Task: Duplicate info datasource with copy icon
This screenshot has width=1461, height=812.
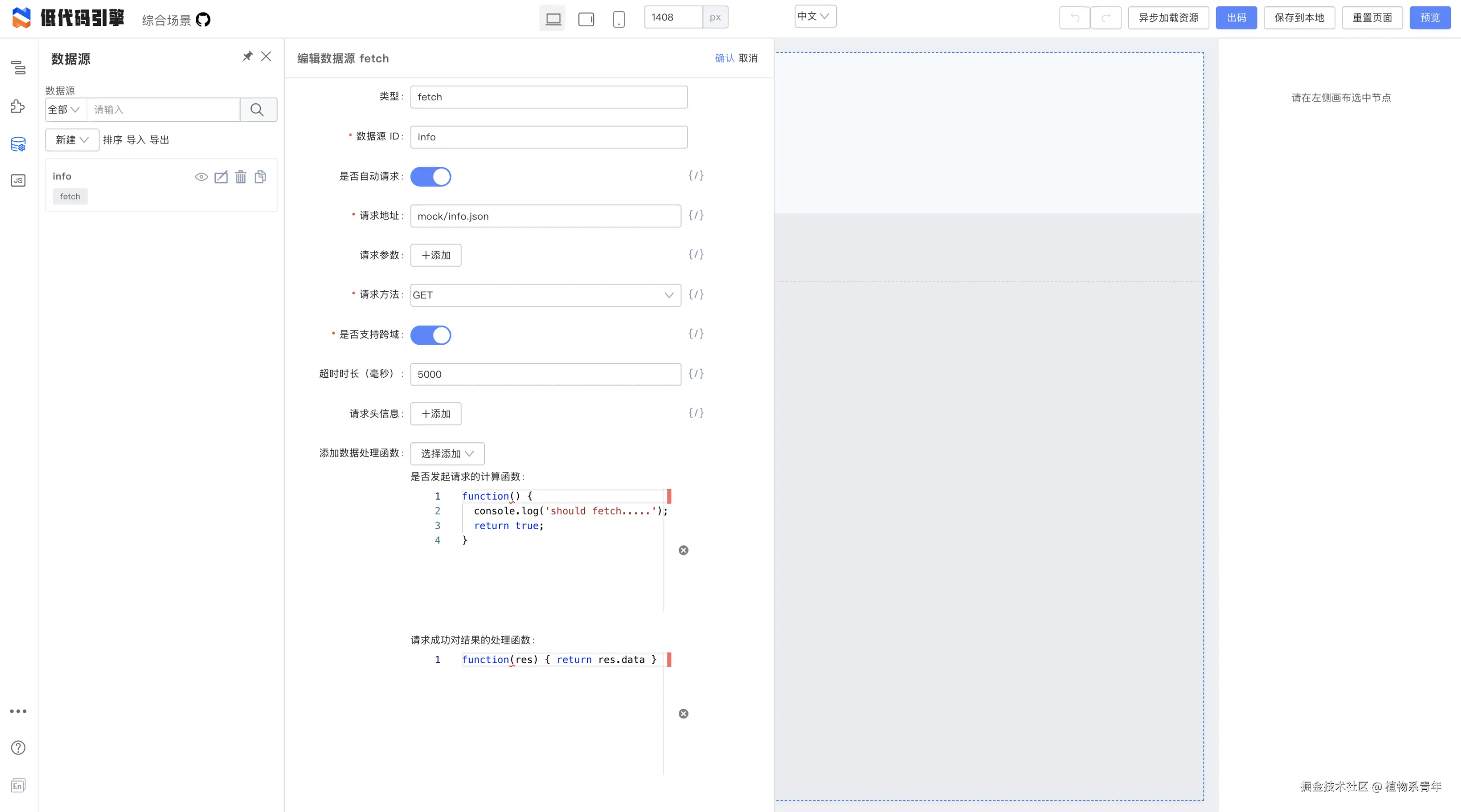Action: point(260,177)
